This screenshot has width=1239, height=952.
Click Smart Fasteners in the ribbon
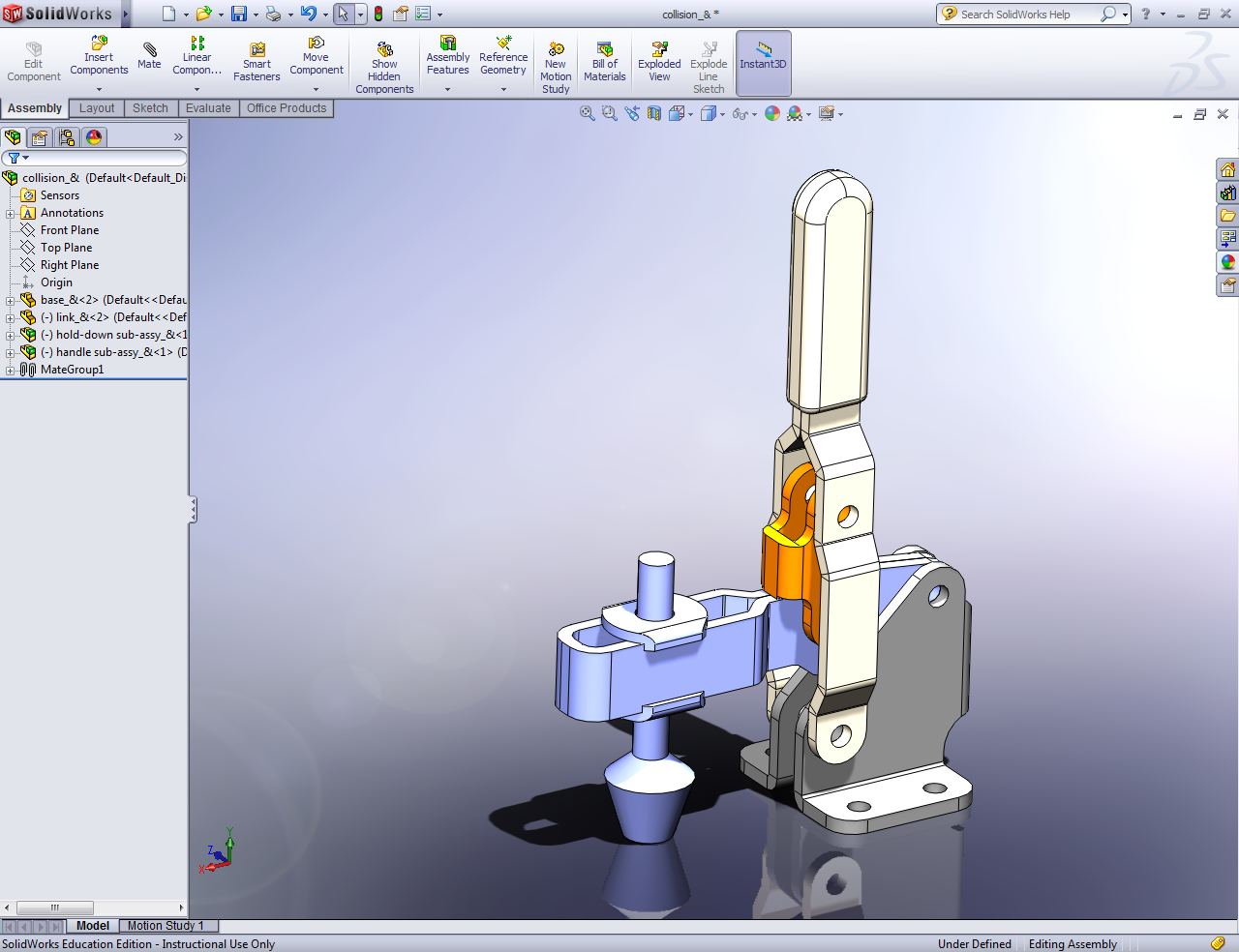tap(257, 61)
